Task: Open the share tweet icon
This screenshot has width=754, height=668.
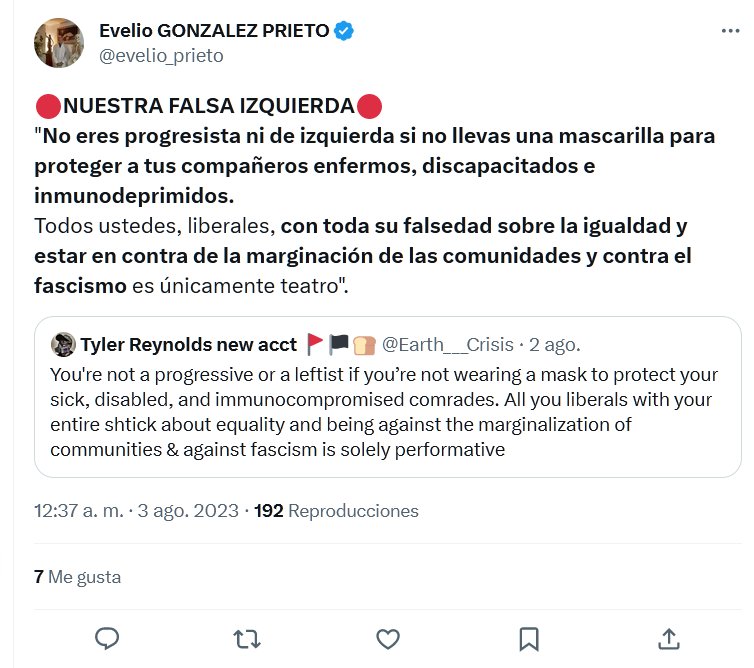Action: click(x=670, y=637)
